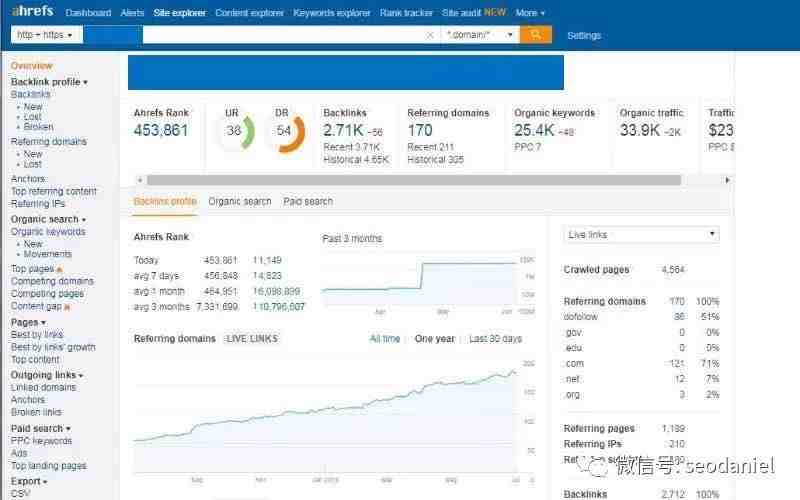Open Broken backlinks in the sidebar
The width and height of the screenshot is (800, 500).
(38, 127)
